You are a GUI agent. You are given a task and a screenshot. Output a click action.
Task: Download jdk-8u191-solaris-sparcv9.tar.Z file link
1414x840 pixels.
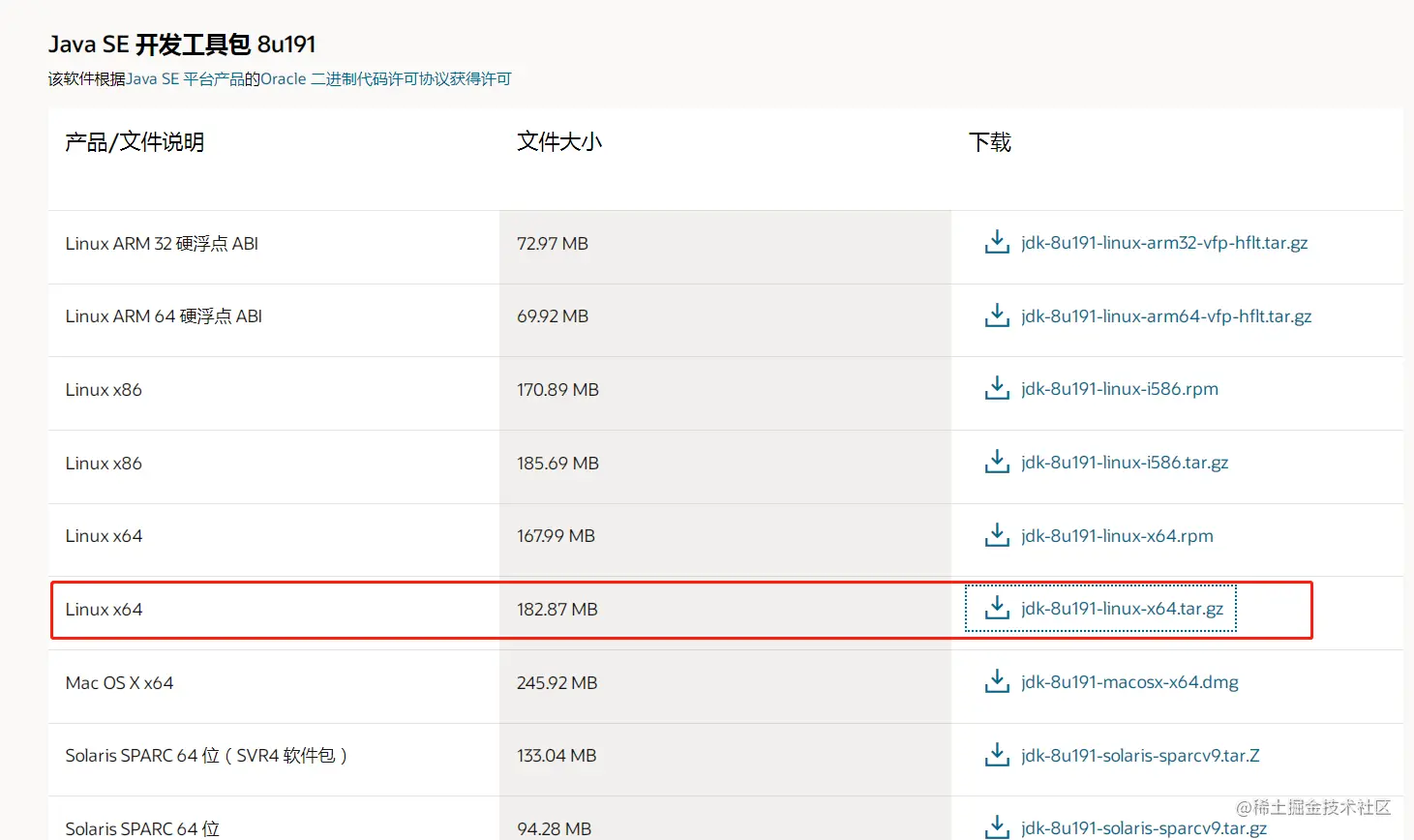[1140, 756]
